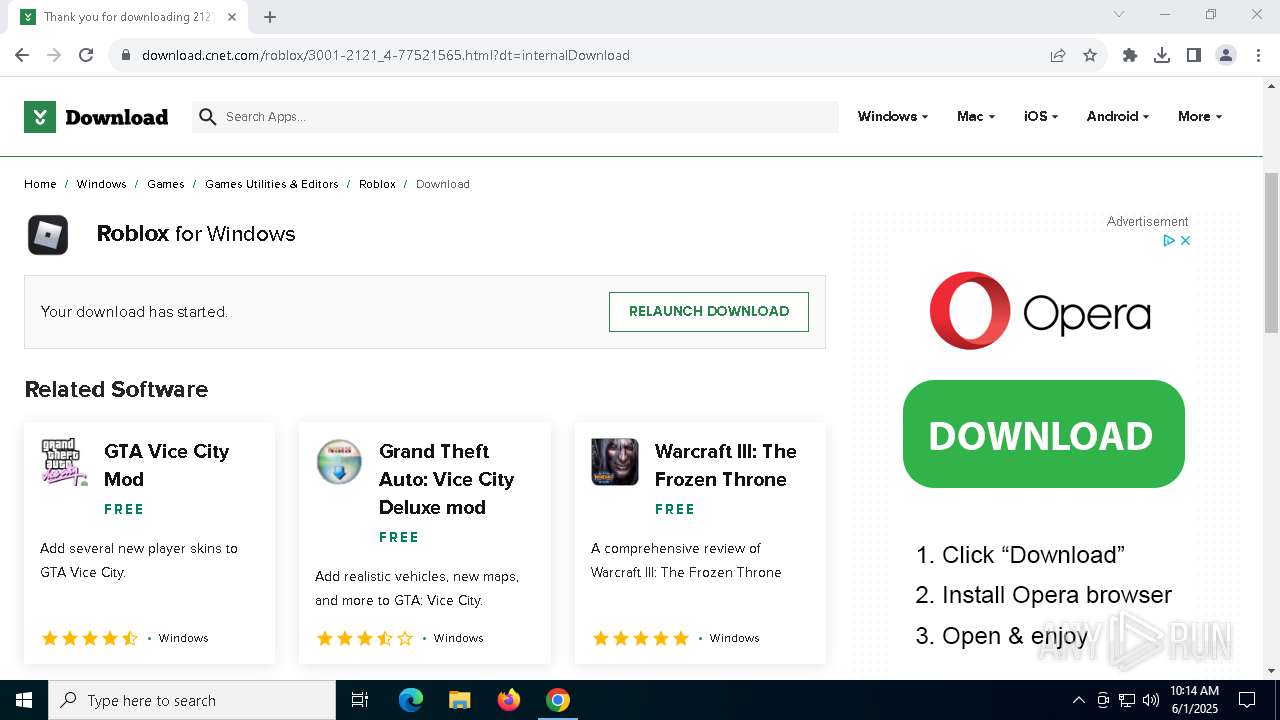The image size is (1280, 720).
Task: Click the Relaunch Download button
Action: (709, 312)
